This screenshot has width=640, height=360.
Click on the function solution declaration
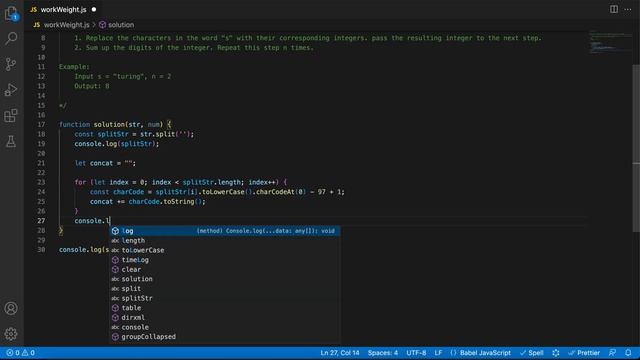115,124
